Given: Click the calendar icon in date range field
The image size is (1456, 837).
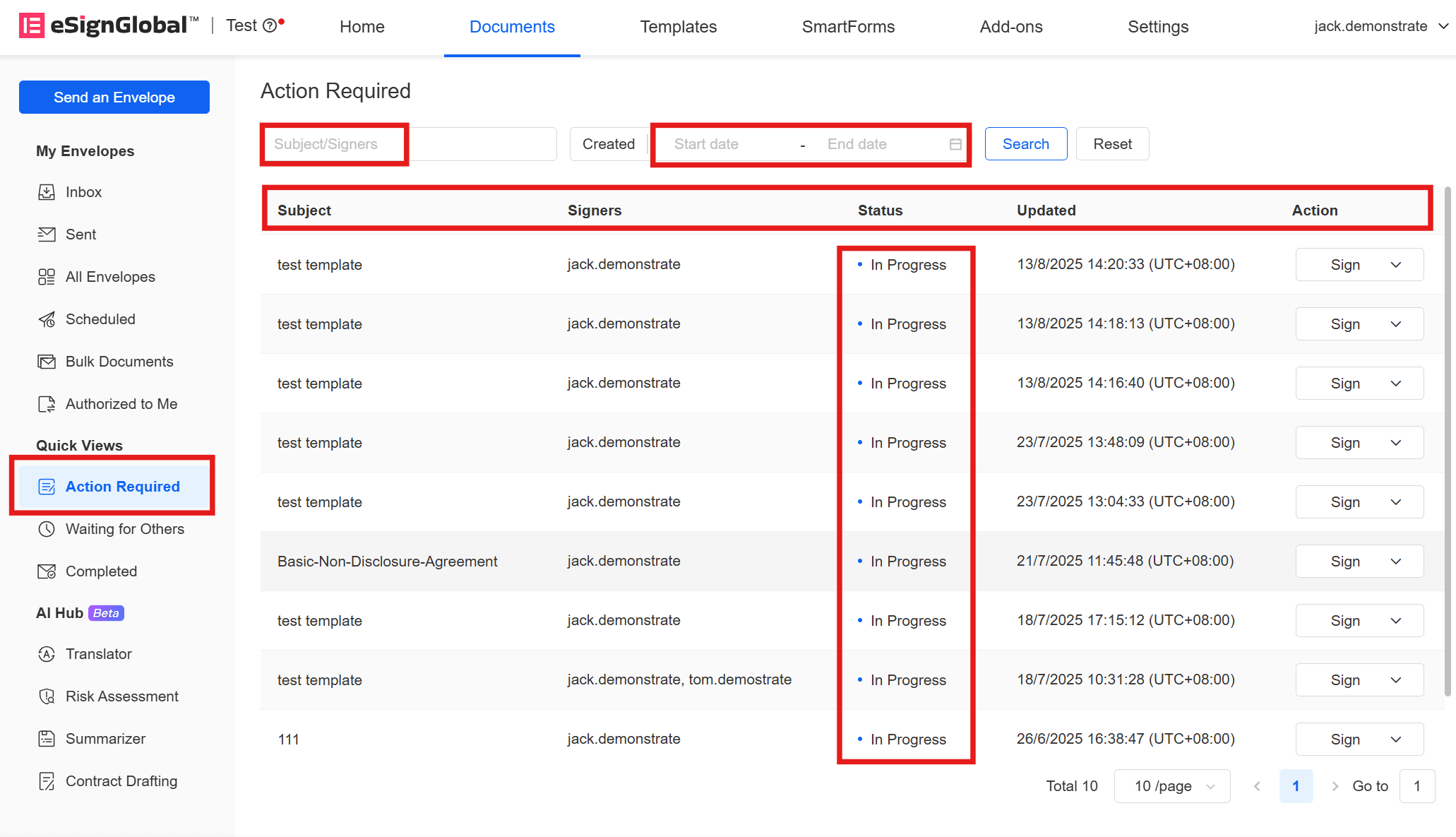Looking at the screenshot, I should (955, 144).
